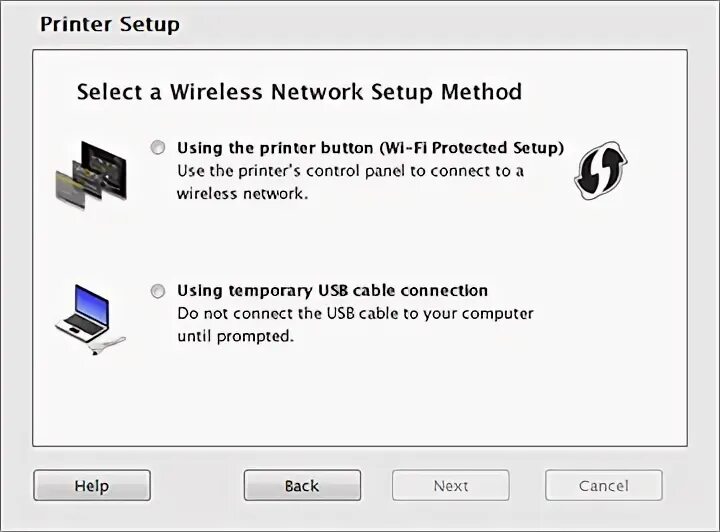Choose the 'Using the printer button' bold label
The width and height of the screenshot is (720, 532).
275,148
